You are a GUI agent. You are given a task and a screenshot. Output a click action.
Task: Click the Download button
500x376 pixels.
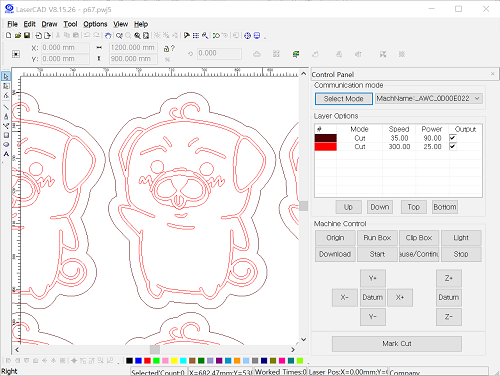[x=335, y=254]
